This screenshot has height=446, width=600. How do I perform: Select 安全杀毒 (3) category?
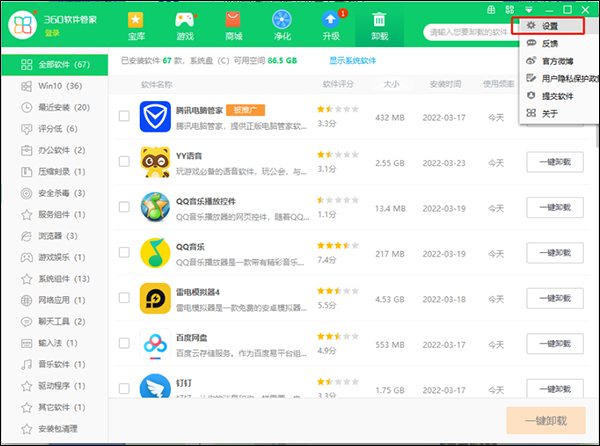[55, 193]
